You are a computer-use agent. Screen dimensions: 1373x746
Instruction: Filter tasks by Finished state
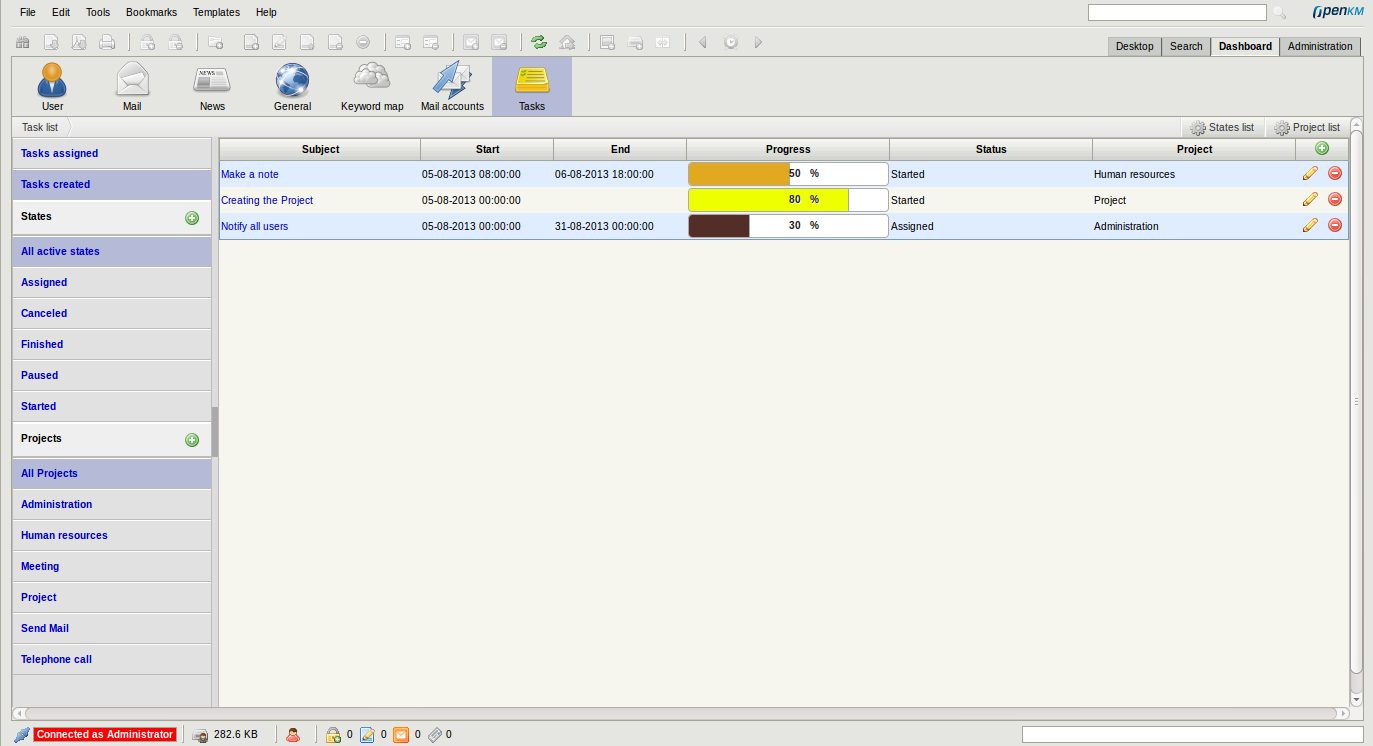(x=112, y=344)
